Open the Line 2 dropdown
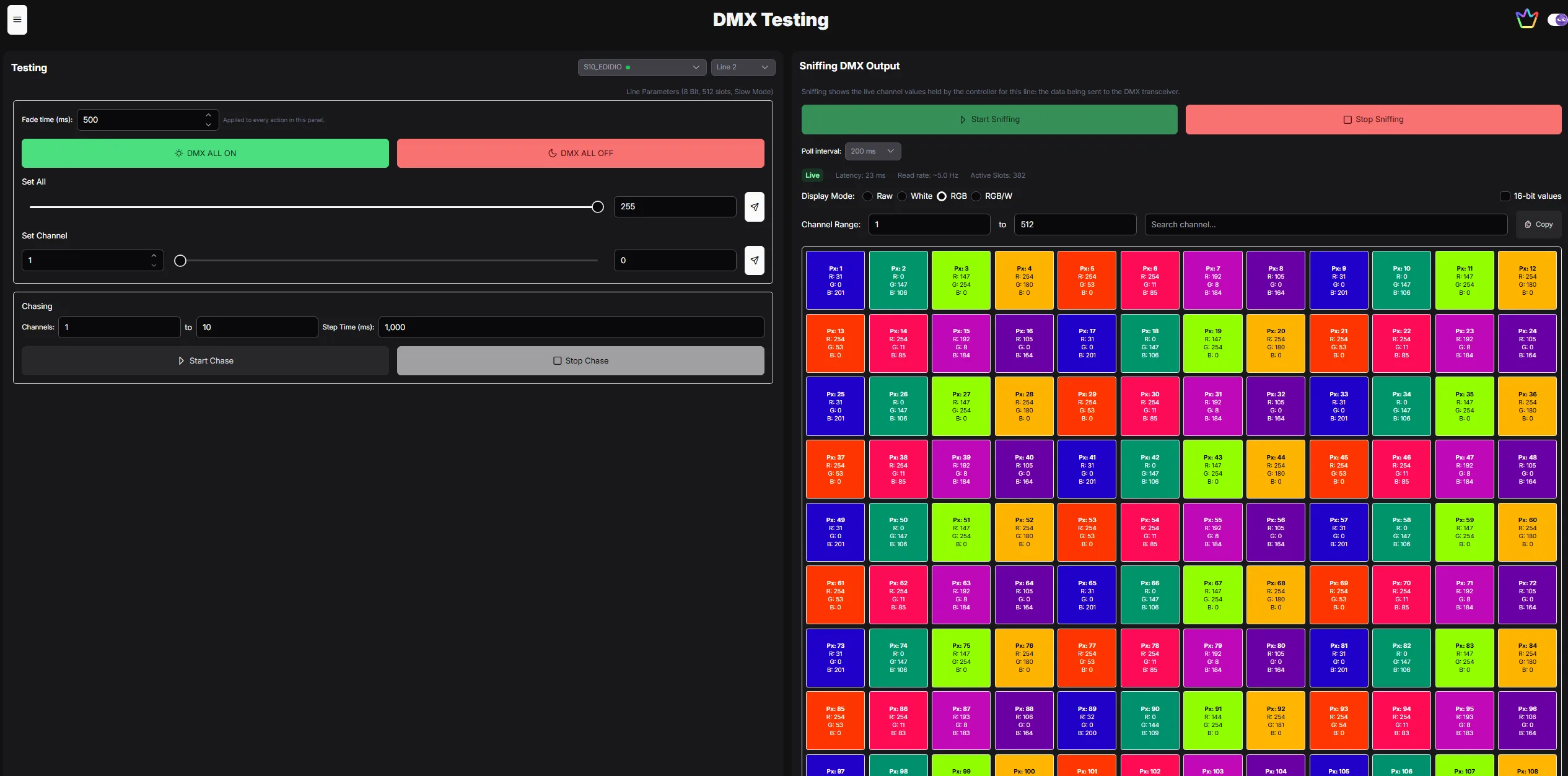Image resolution: width=1568 pixels, height=776 pixels. [x=743, y=67]
